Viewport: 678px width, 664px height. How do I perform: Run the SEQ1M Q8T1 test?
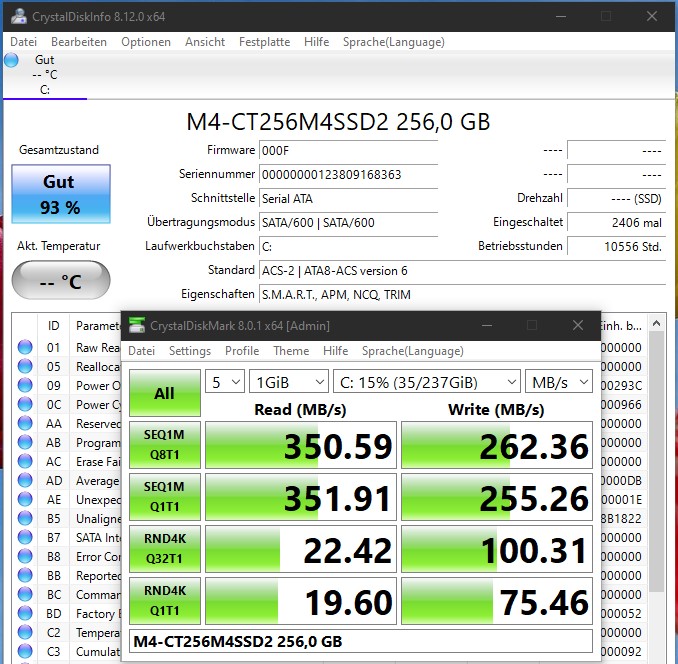(x=165, y=445)
